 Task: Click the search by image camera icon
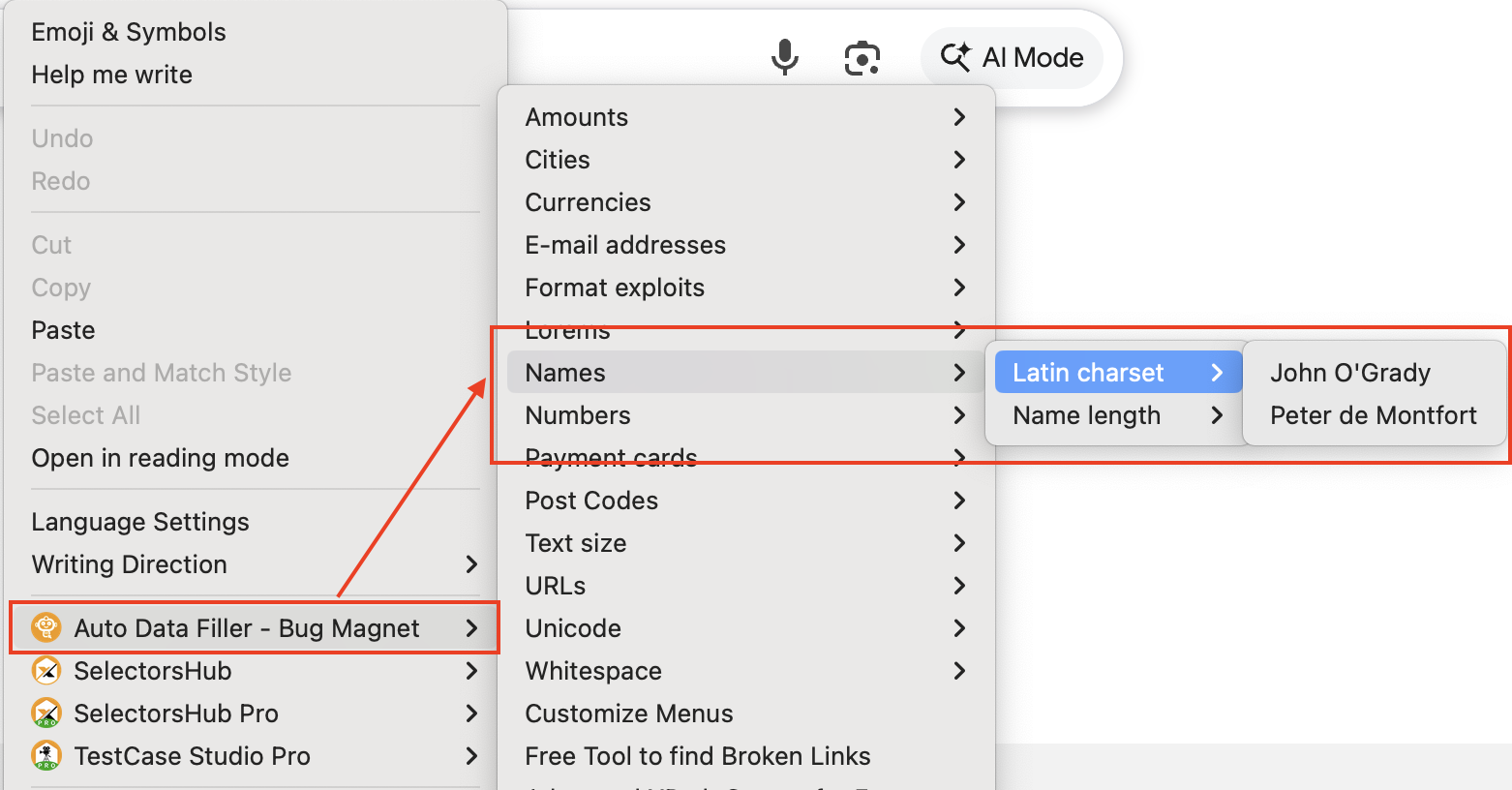click(x=862, y=58)
